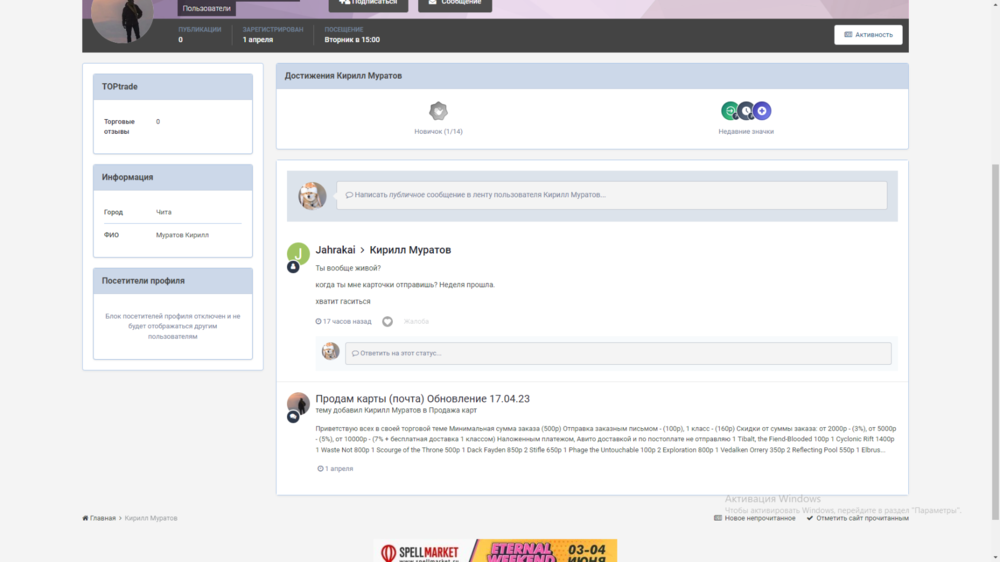Click the status line "хватит гаситься"
1000x562 pixels.
coord(342,301)
